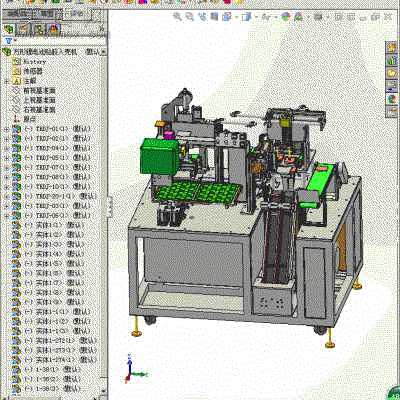
Task: Click the Previous View icon
Action: [202, 17]
